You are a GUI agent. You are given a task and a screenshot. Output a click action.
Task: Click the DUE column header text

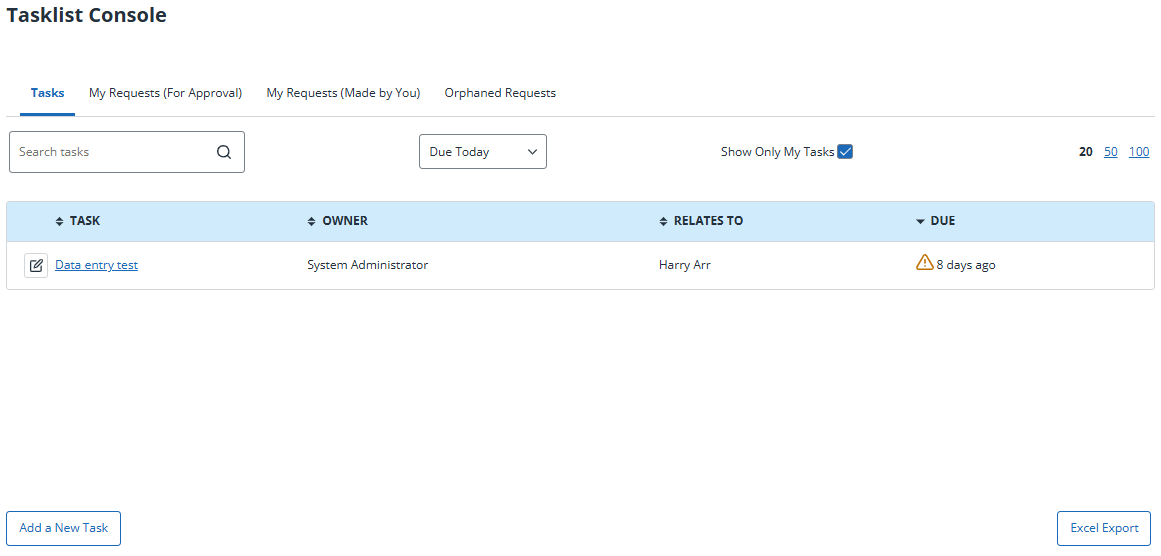coord(943,221)
